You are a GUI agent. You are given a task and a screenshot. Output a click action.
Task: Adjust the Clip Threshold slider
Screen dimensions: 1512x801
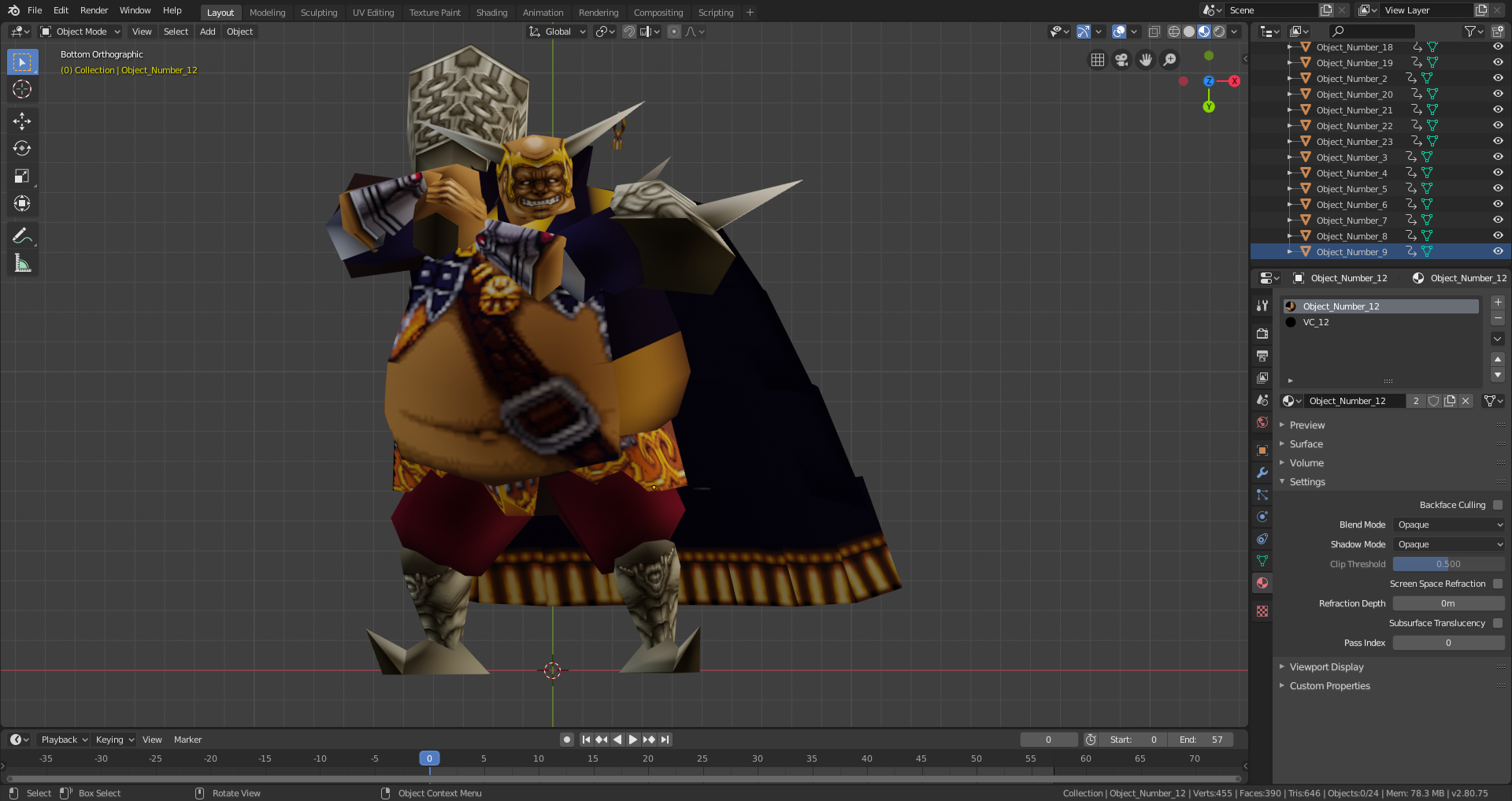click(x=1449, y=564)
